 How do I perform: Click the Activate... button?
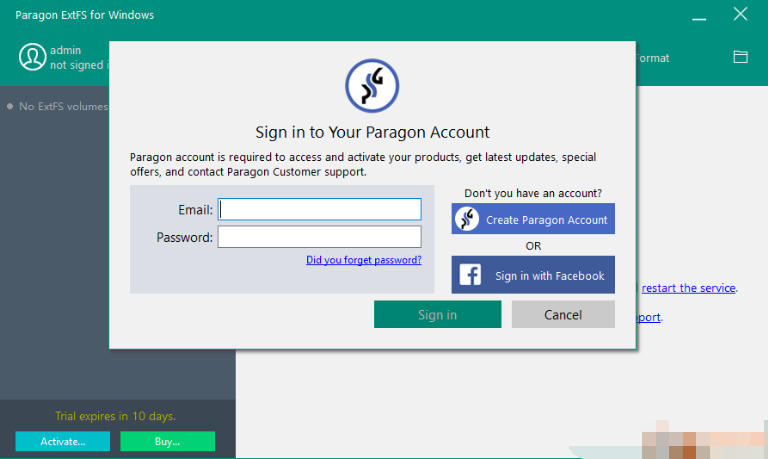(63, 441)
